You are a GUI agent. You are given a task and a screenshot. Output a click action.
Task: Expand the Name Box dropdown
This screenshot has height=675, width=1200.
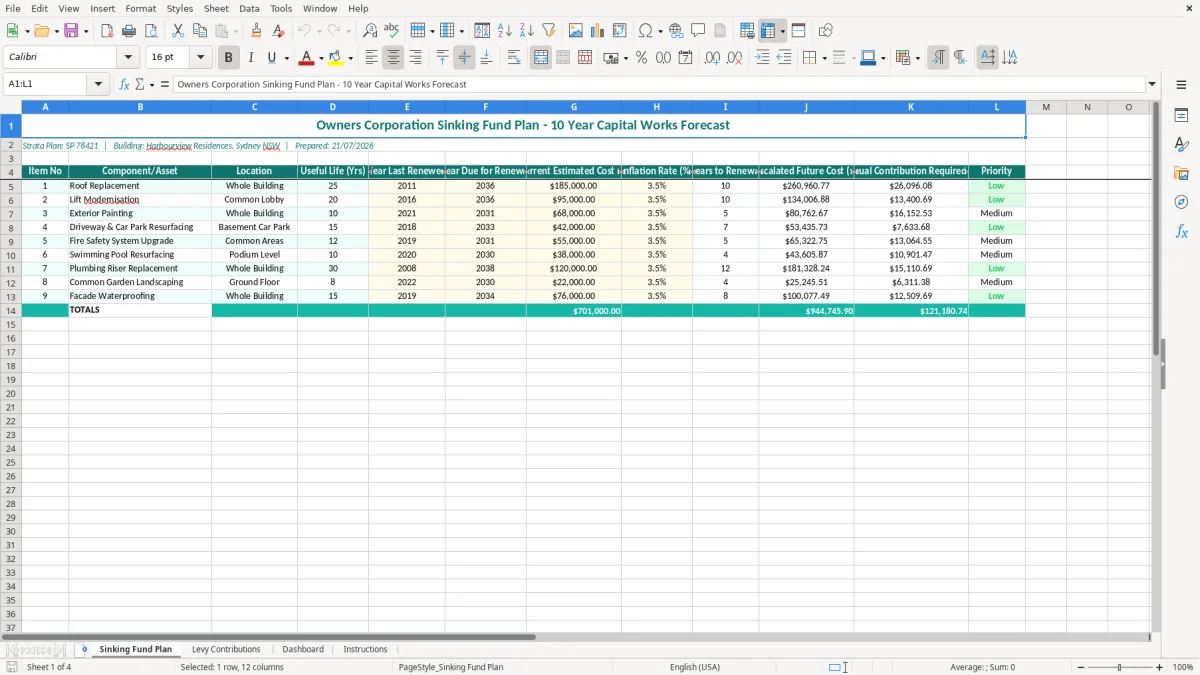tap(99, 85)
